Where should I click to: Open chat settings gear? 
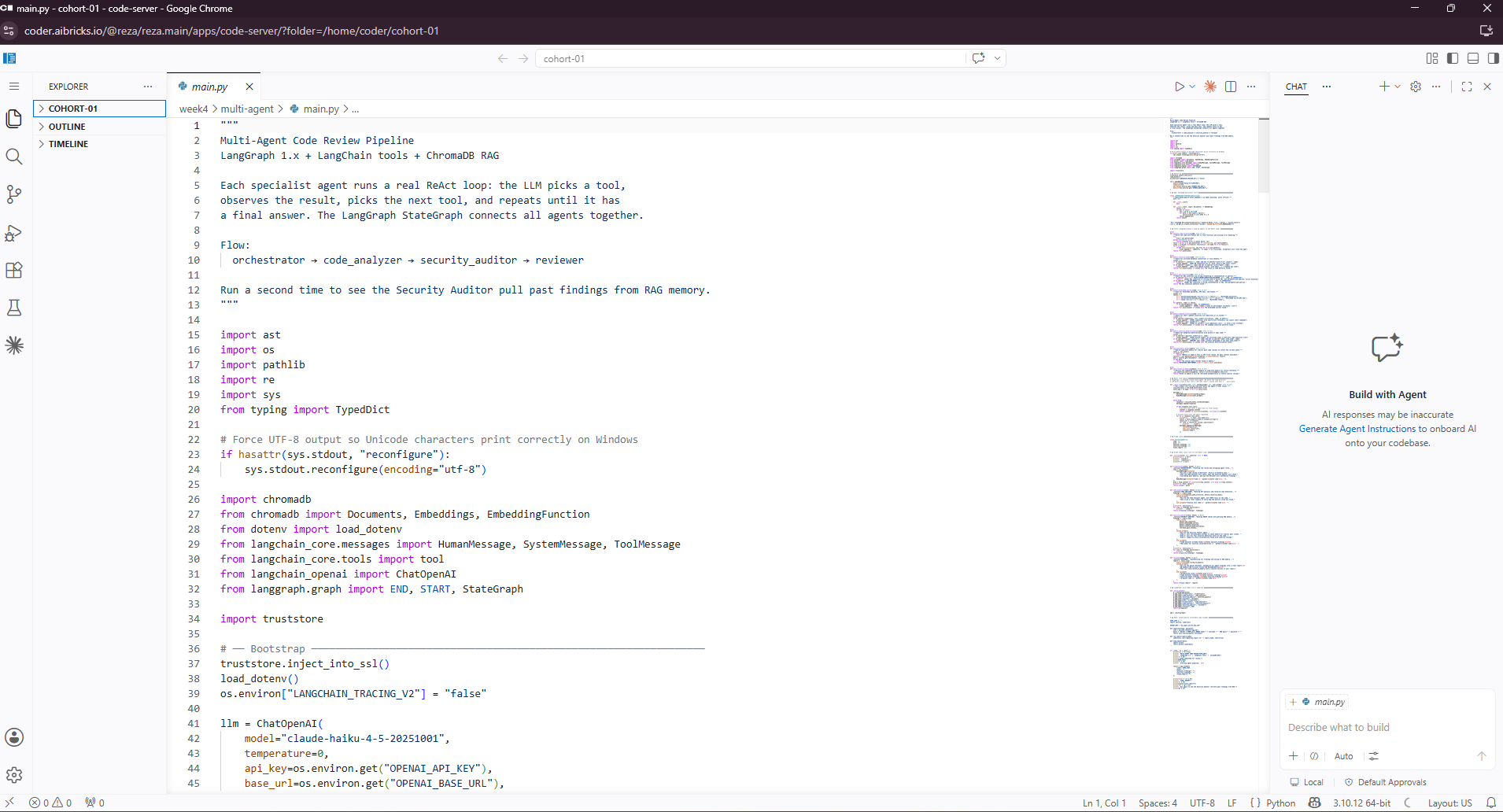click(x=1416, y=87)
